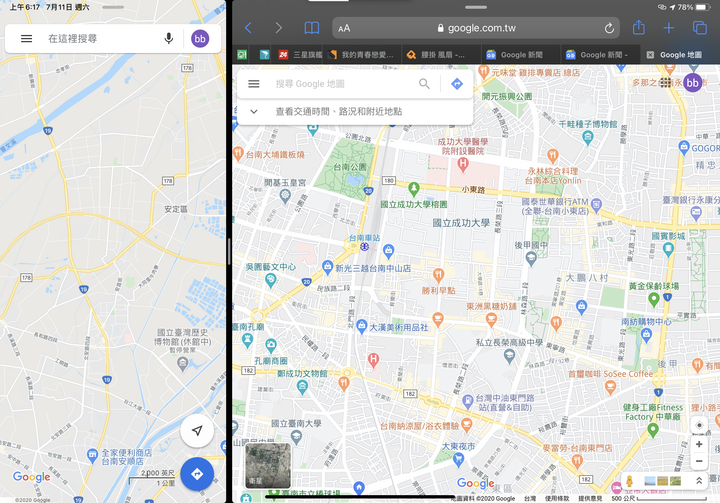Open the first photo thumbnail in imagery strip
Screen dimensions: 720x503
point(650,481)
